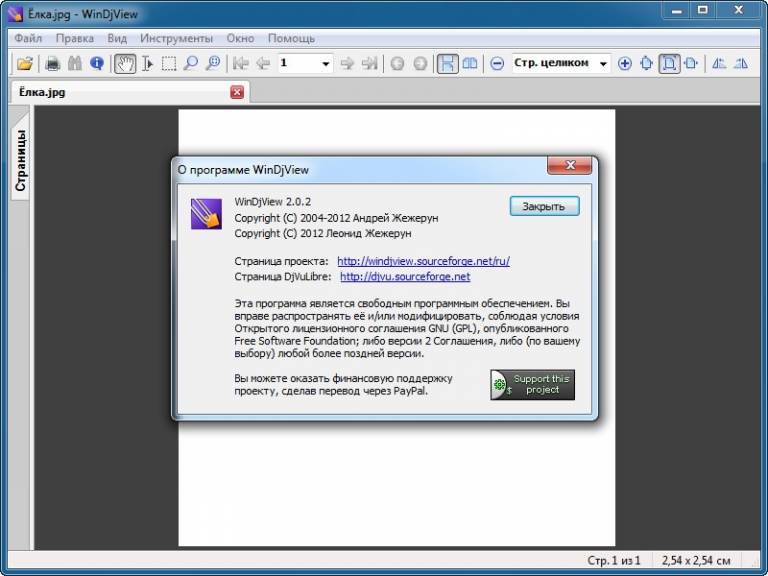Open the Правка menu
The width and height of the screenshot is (768, 576).
(74, 38)
